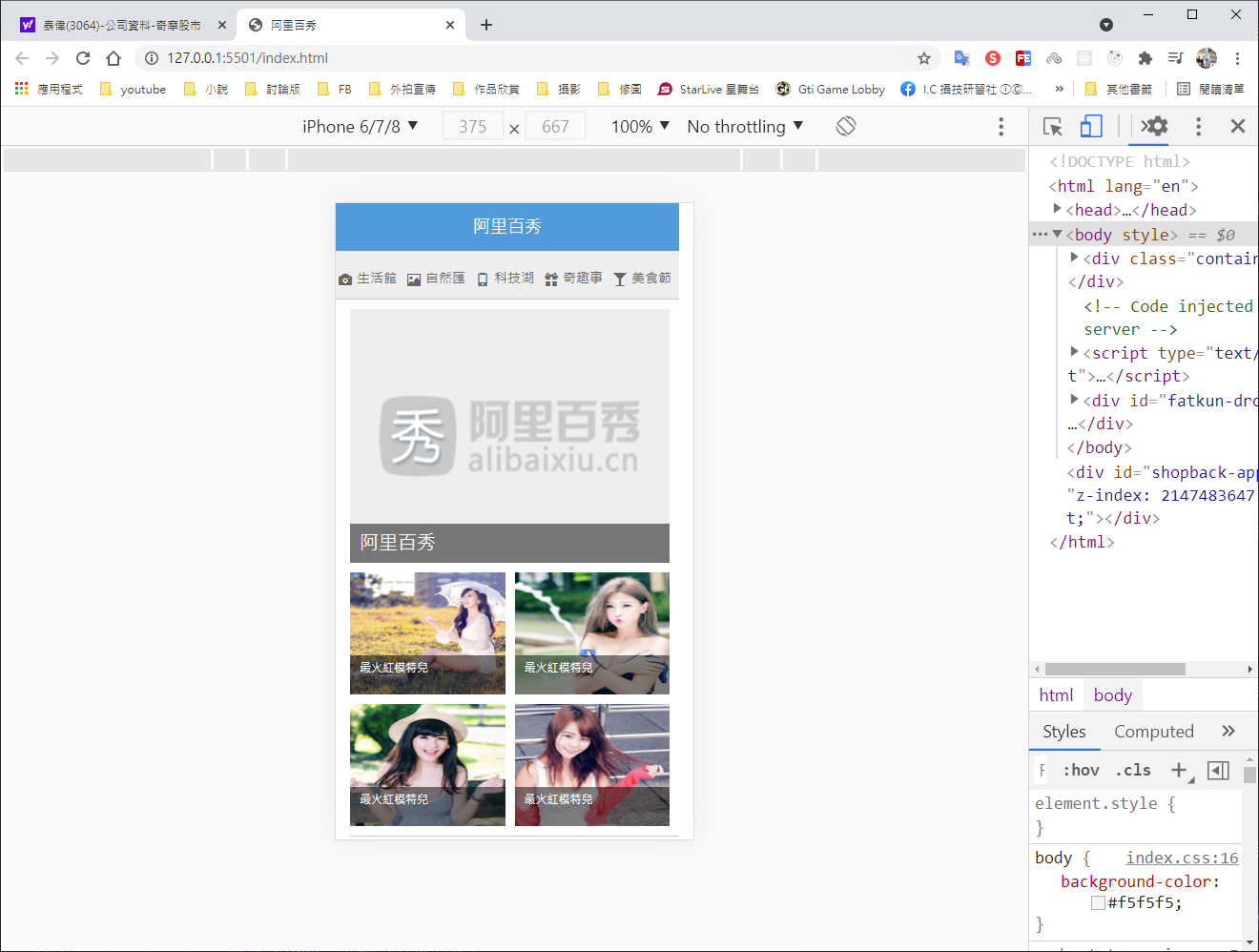The height and width of the screenshot is (952, 1259).
Task: Expand the div id fatkun node
Action: [x=1075, y=399]
